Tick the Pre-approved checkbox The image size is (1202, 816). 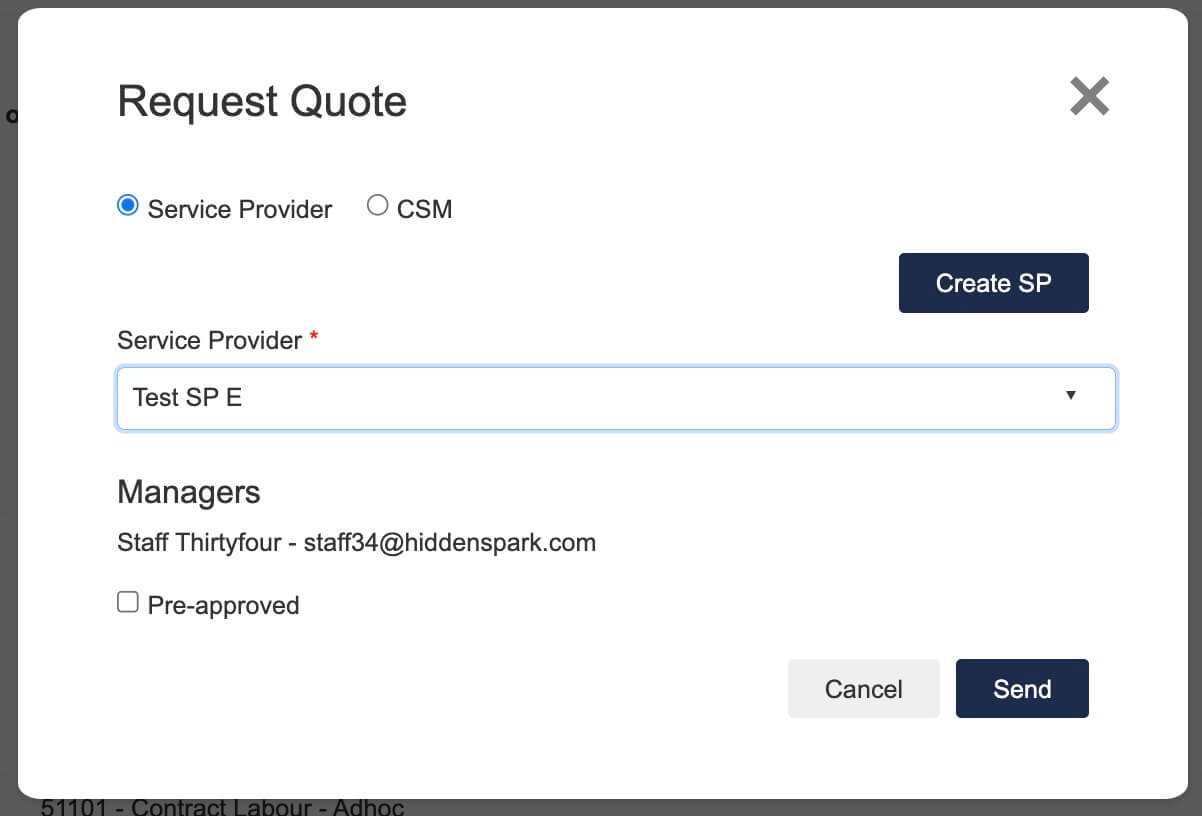127,602
